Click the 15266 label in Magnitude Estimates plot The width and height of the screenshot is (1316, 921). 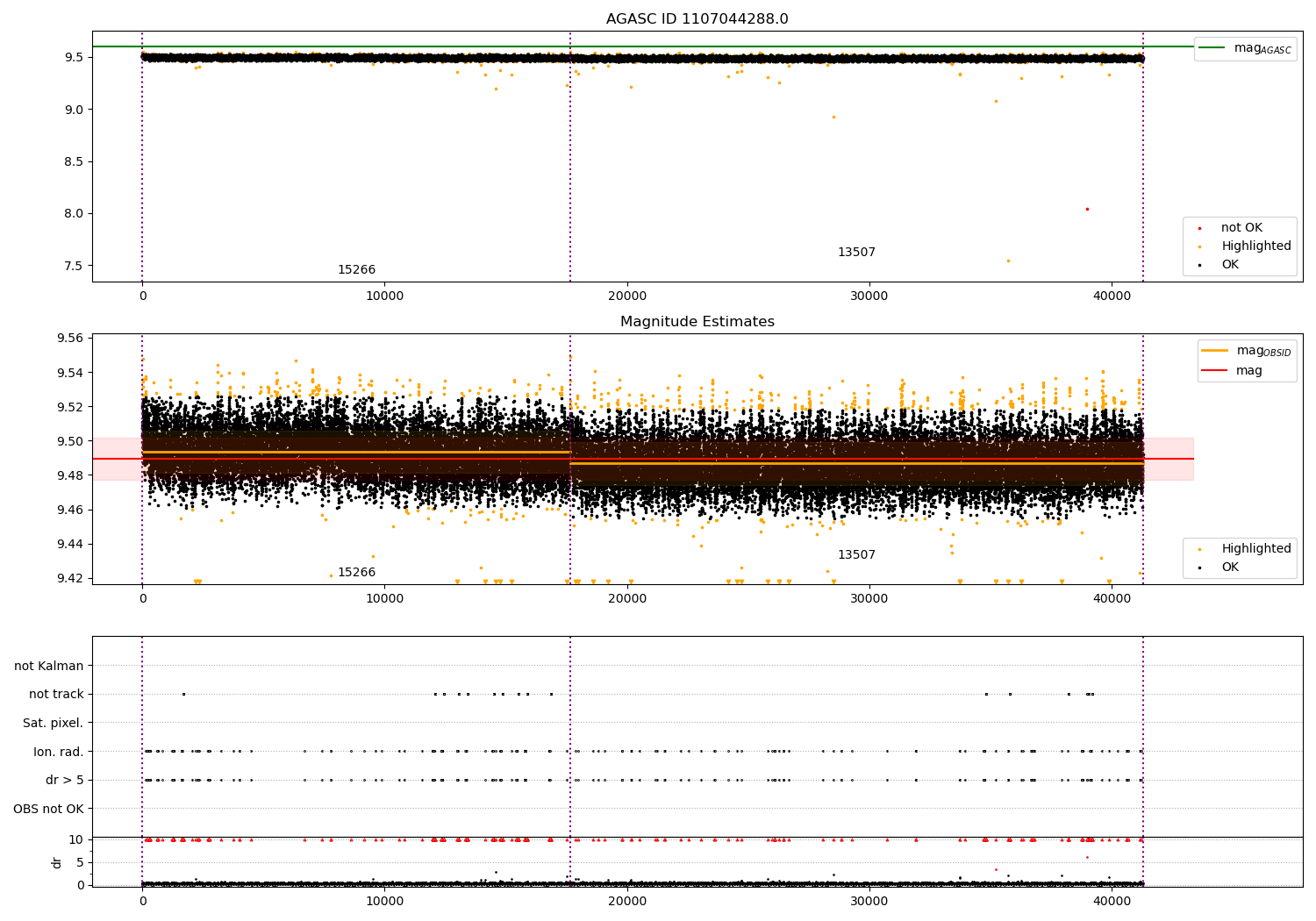[356, 573]
